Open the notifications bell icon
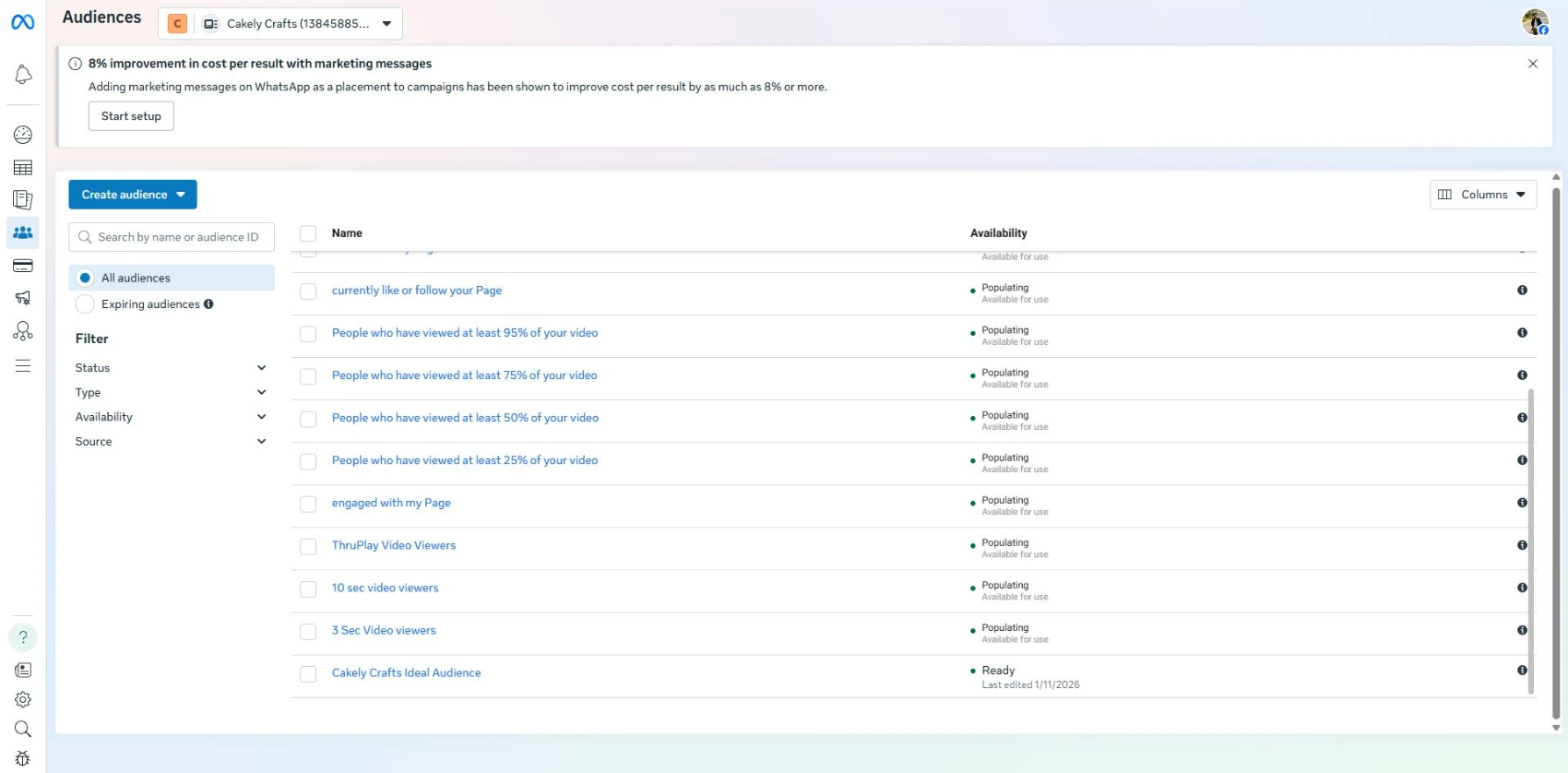 tap(23, 75)
